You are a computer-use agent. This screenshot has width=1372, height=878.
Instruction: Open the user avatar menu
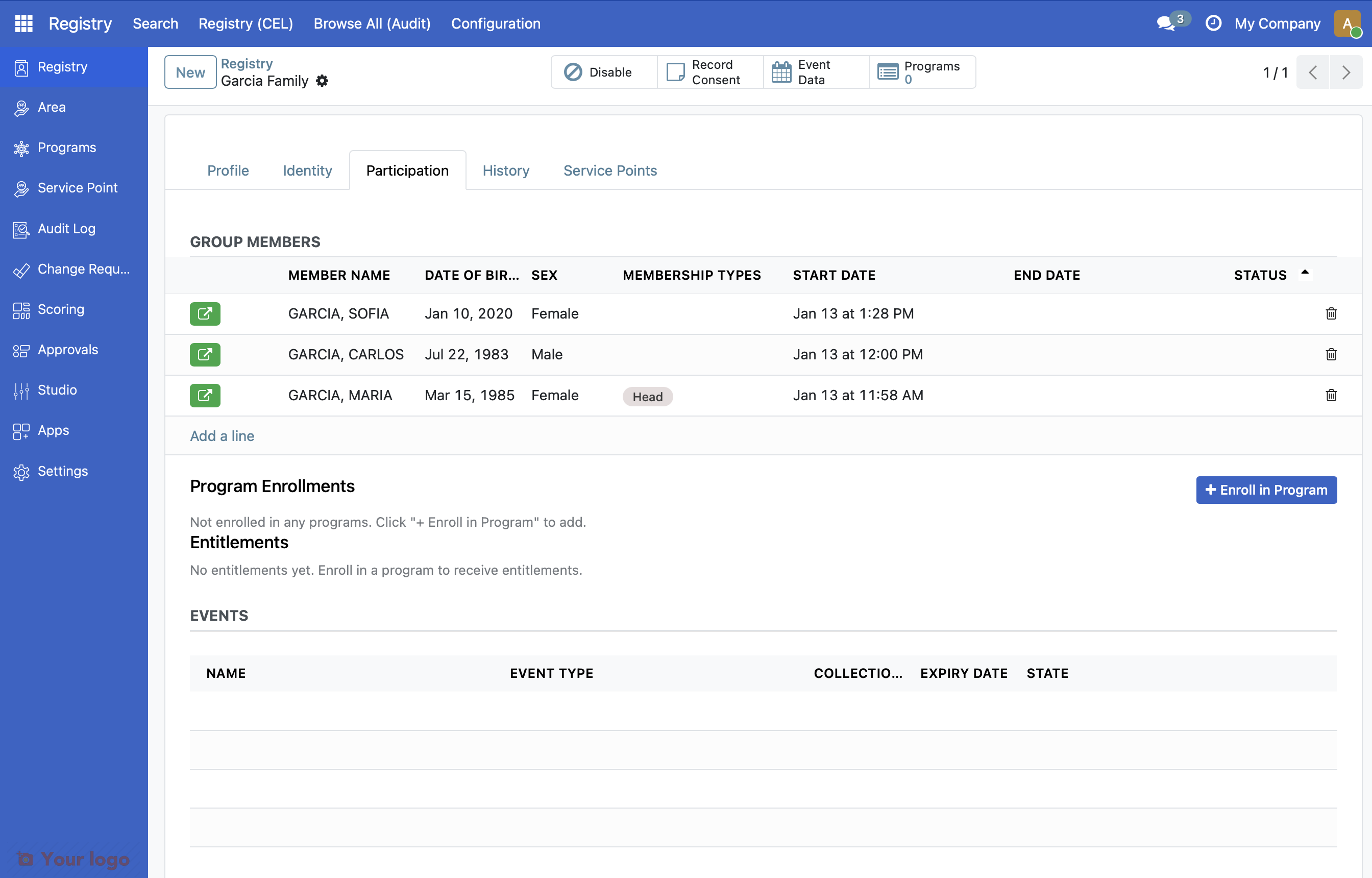(x=1347, y=23)
